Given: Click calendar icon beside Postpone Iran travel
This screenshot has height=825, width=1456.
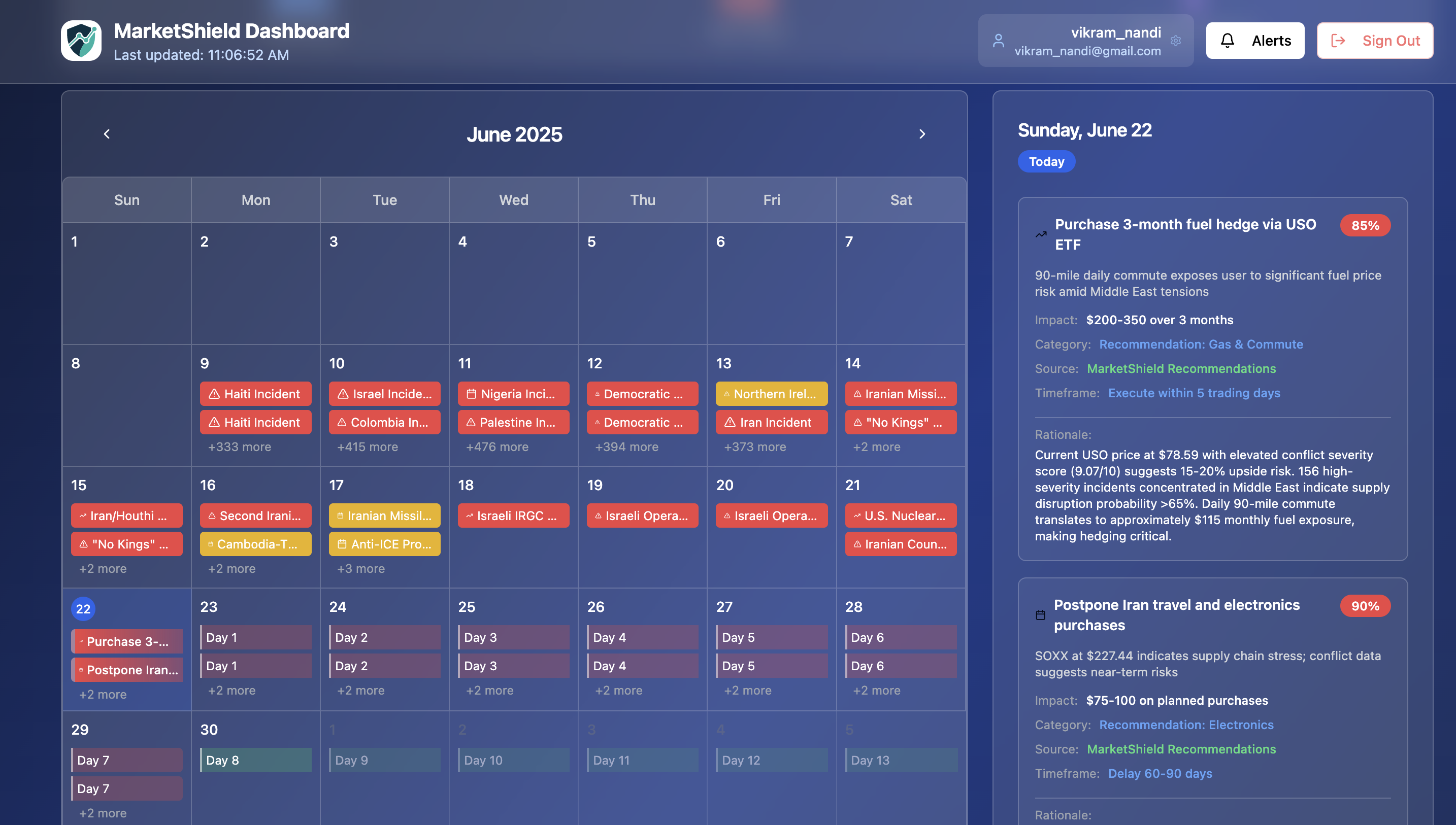Looking at the screenshot, I should [x=1041, y=615].
